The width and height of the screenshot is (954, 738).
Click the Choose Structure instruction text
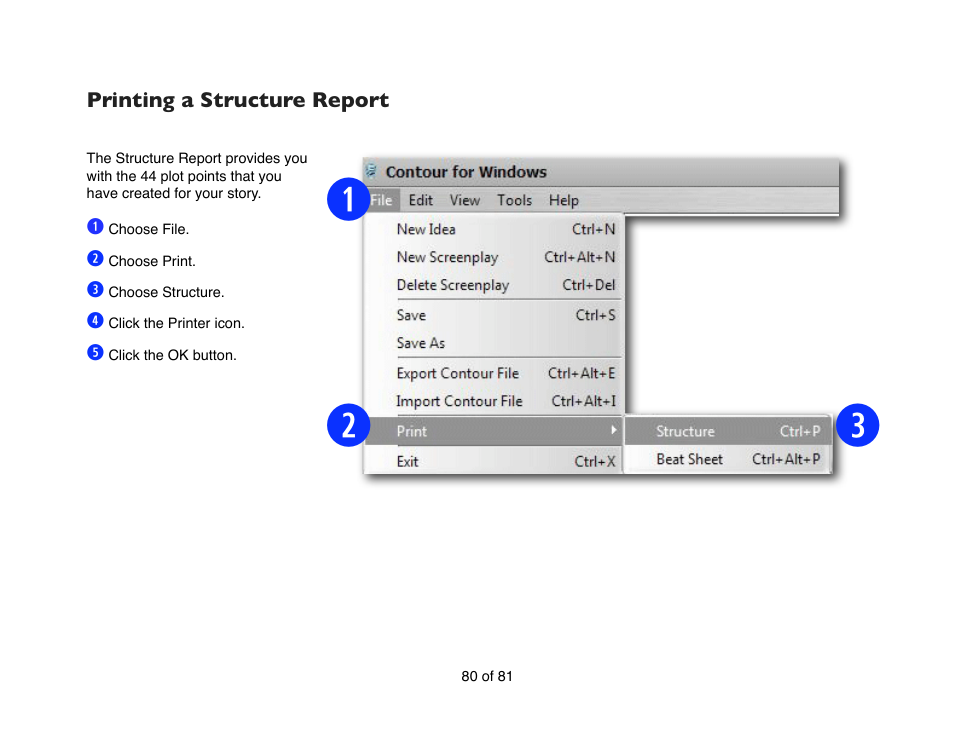166,292
